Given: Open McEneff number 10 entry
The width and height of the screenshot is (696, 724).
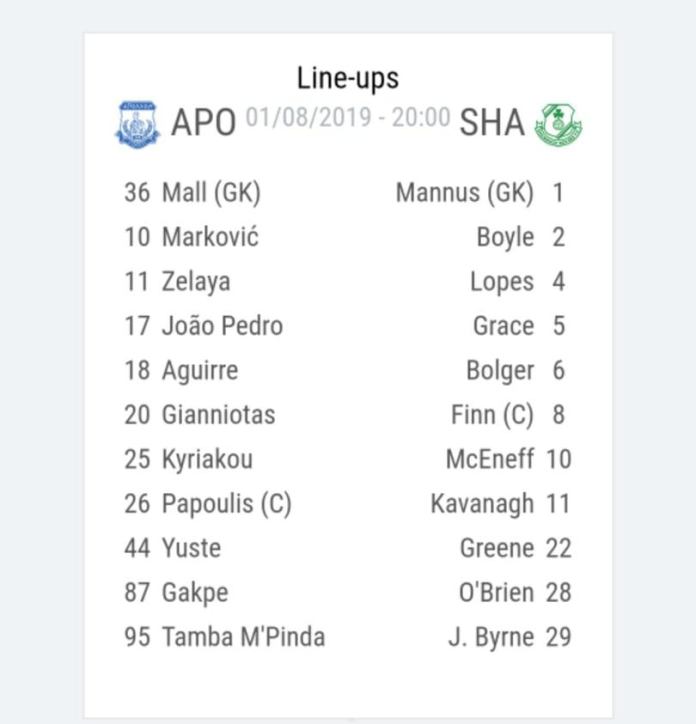Looking at the screenshot, I should pyautogui.click(x=509, y=459).
